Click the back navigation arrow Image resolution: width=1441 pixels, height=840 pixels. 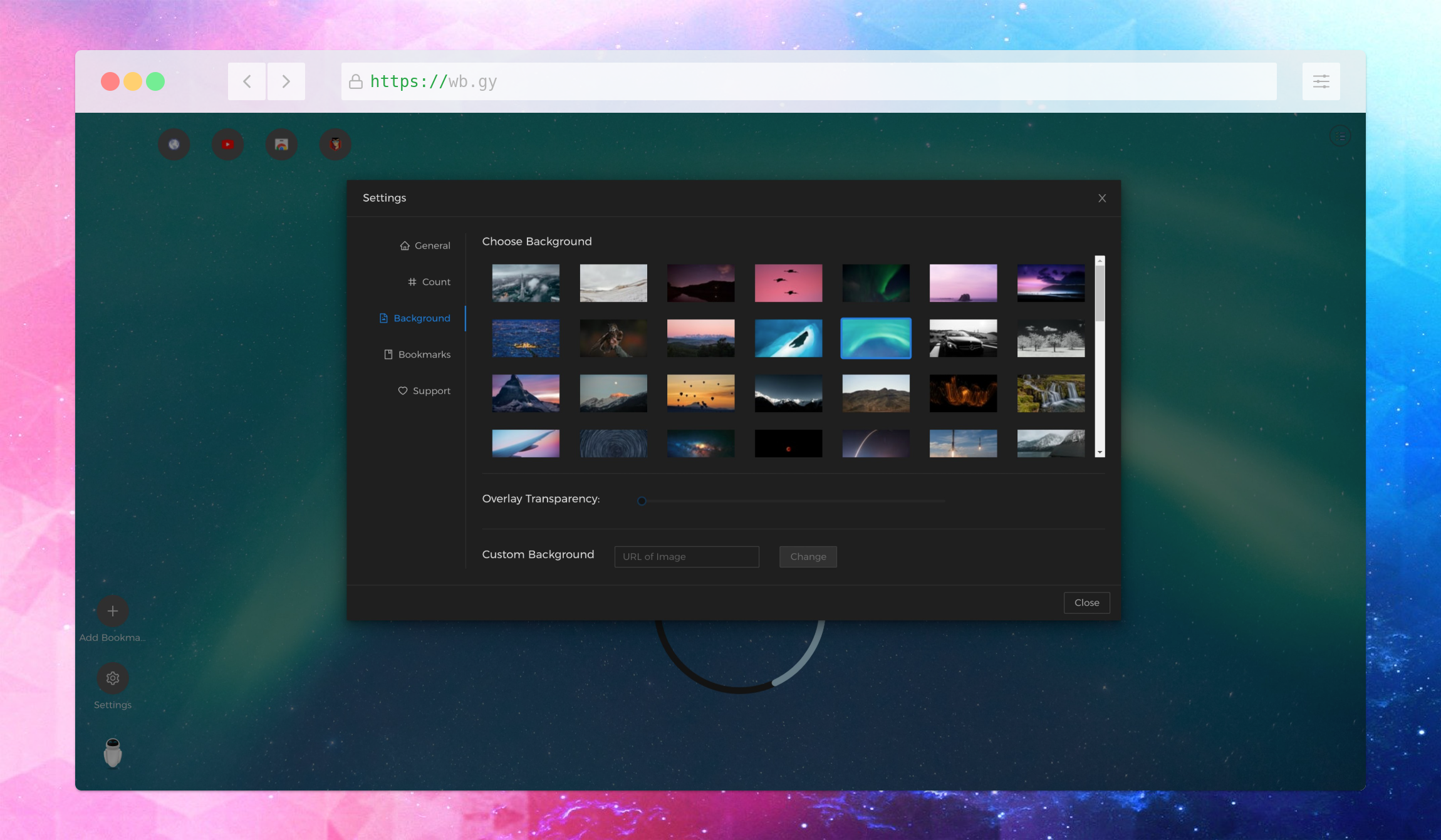pos(246,81)
